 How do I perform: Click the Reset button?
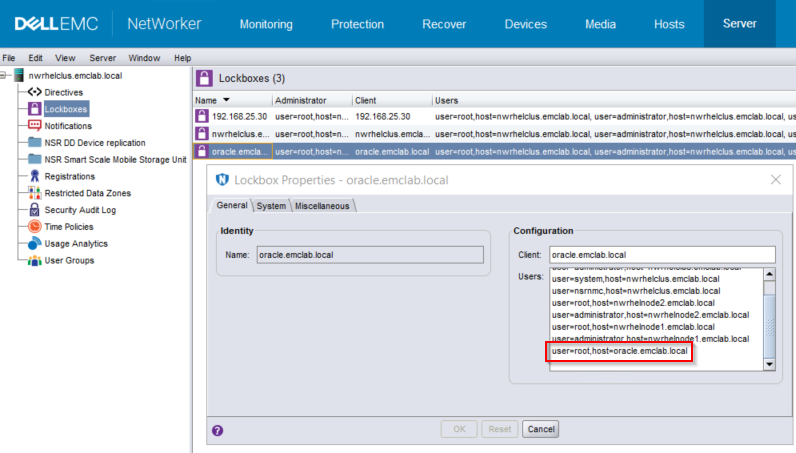[x=500, y=429]
